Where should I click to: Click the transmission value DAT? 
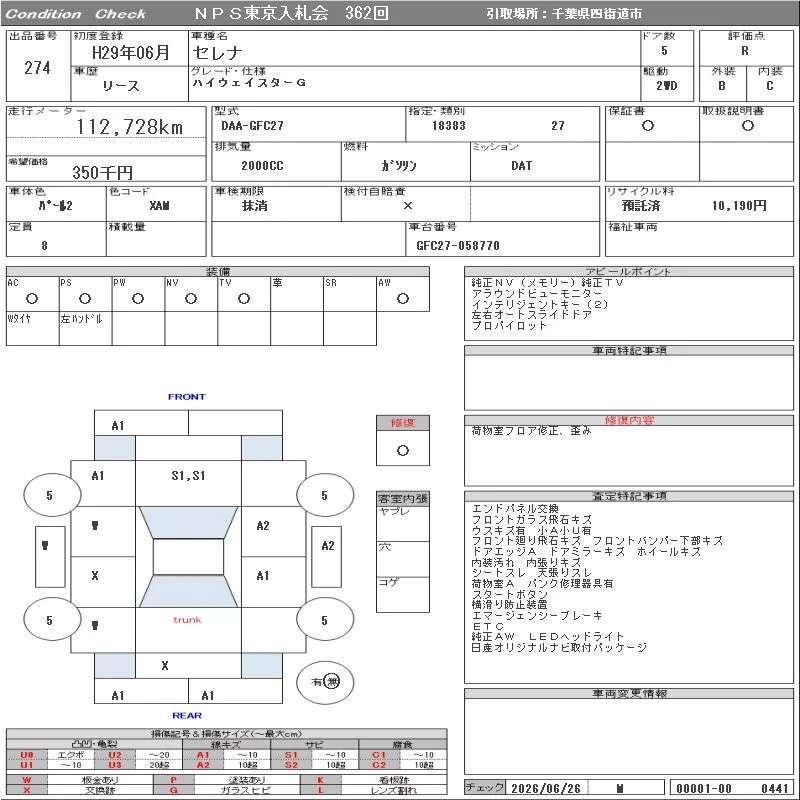click(521, 165)
